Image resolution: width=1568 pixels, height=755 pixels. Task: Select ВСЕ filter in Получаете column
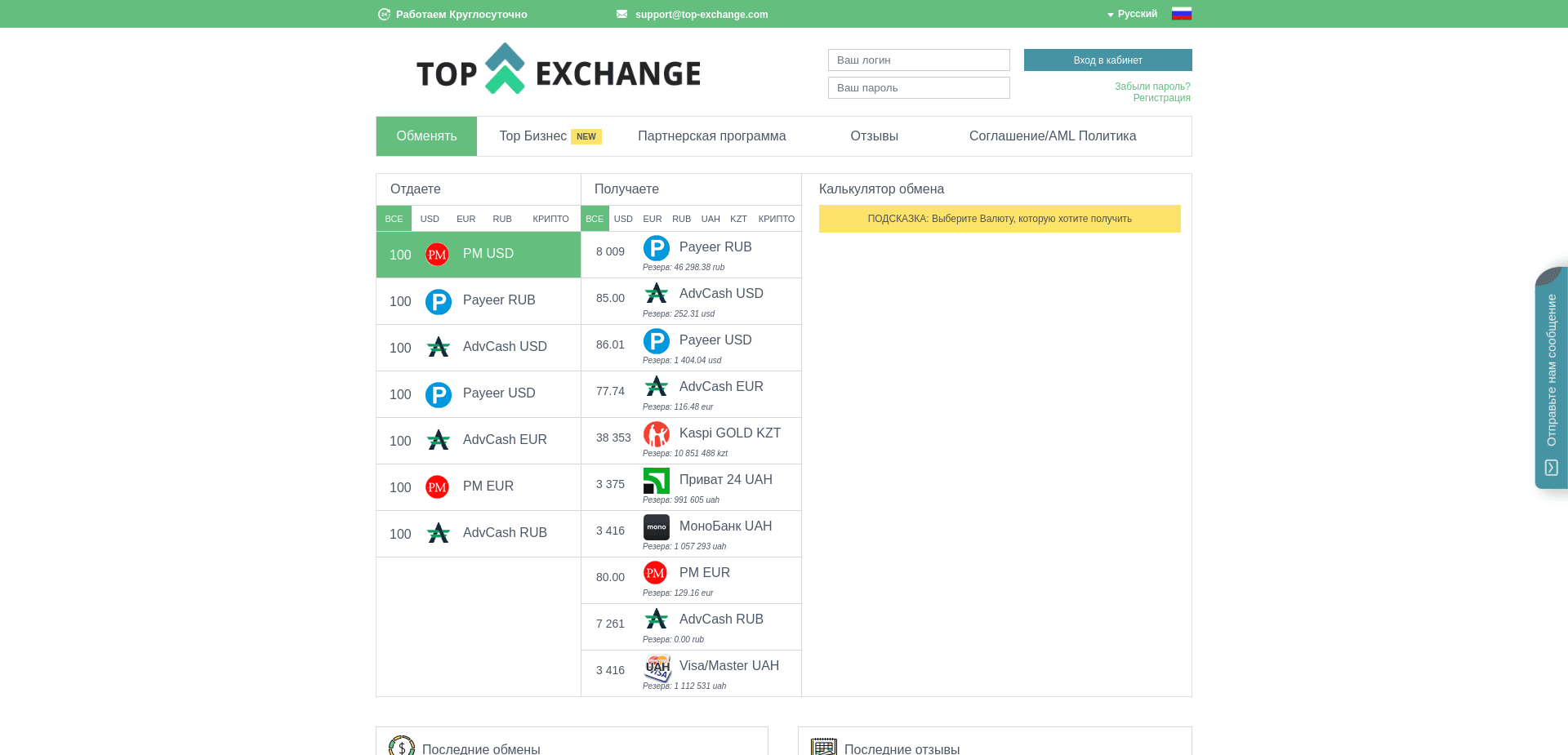[x=594, y=219]
